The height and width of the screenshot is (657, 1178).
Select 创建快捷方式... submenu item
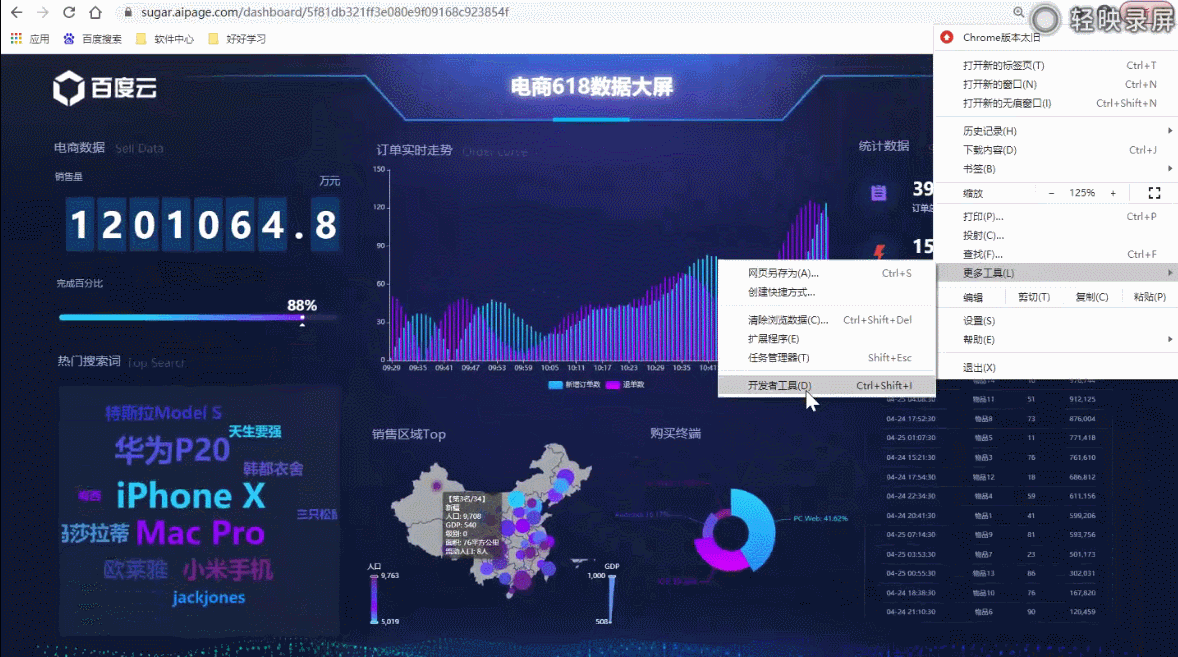click(x=826, y=292)
